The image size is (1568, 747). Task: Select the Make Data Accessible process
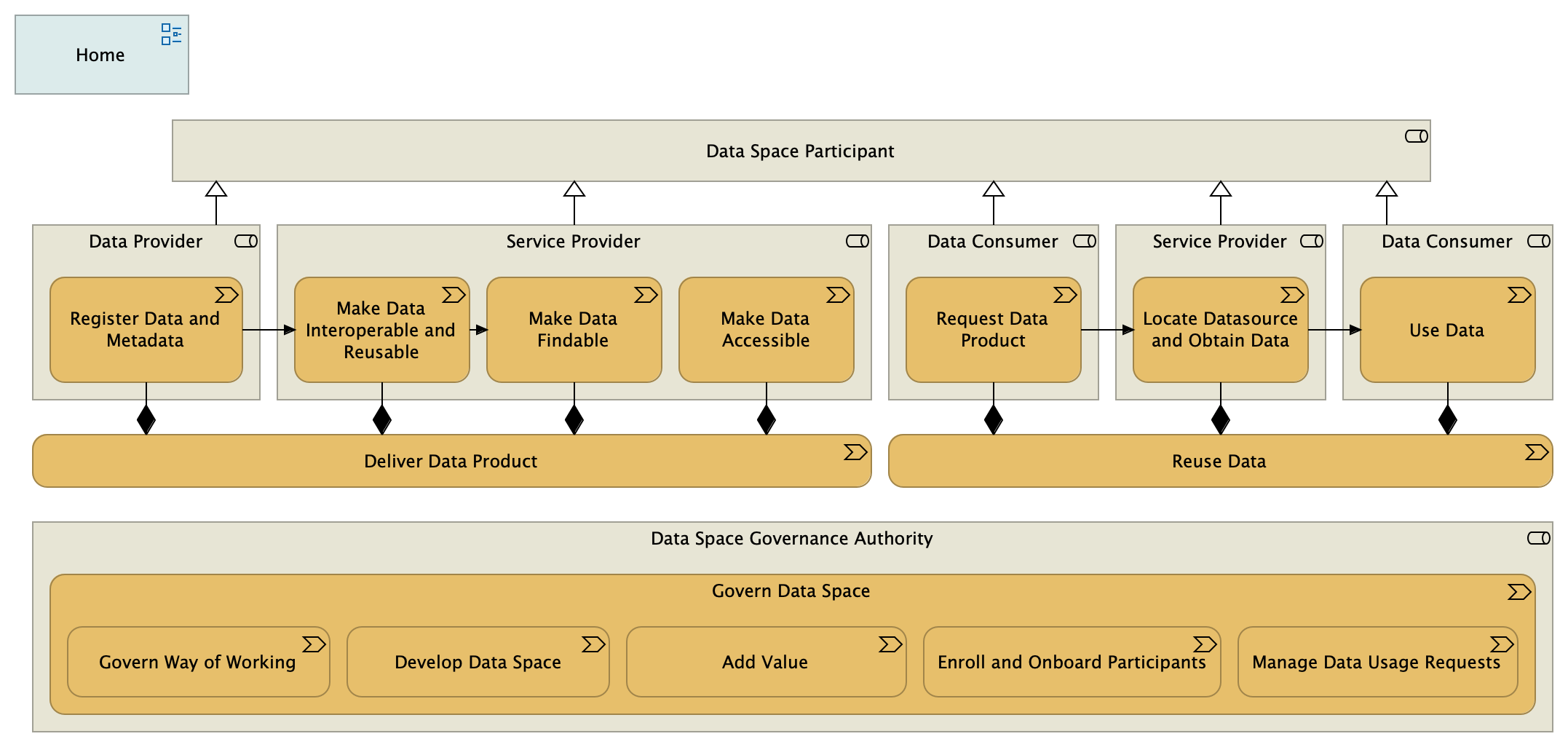point(765,330)
